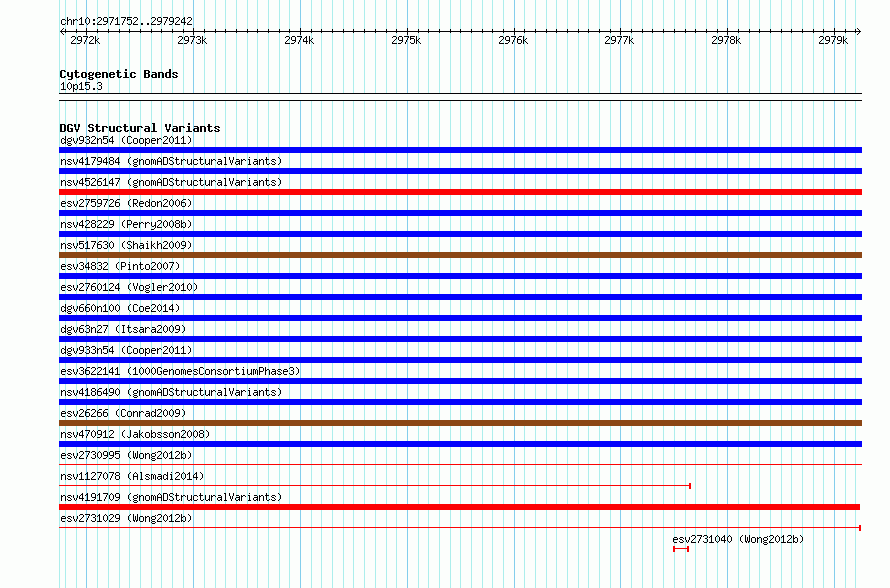
Task: Click the nsv428229 (Perry2008b) label
Action: pyautogui.click(x=126, y=224)
